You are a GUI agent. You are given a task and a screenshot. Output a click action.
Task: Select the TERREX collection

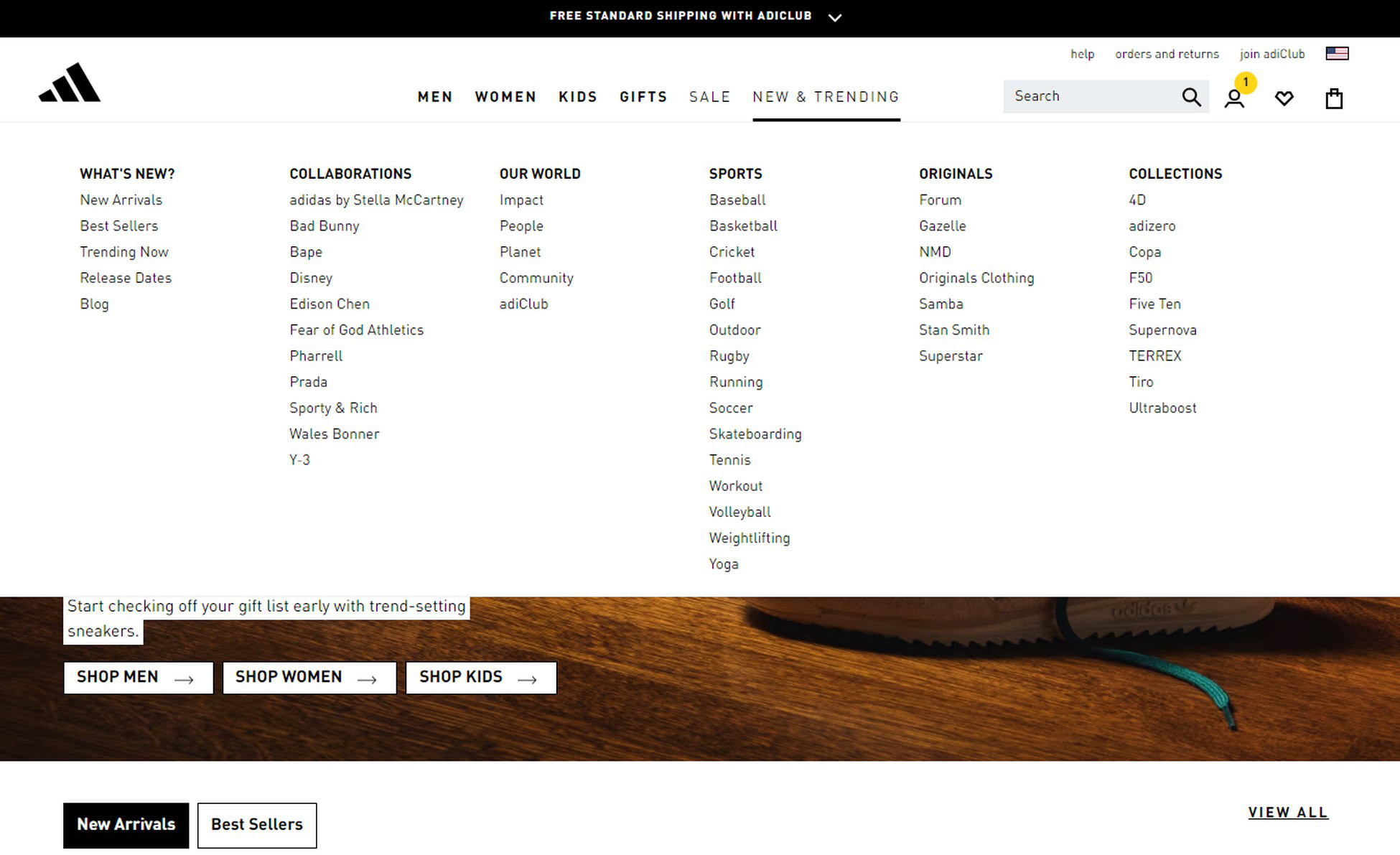(x=1154, y=356)
